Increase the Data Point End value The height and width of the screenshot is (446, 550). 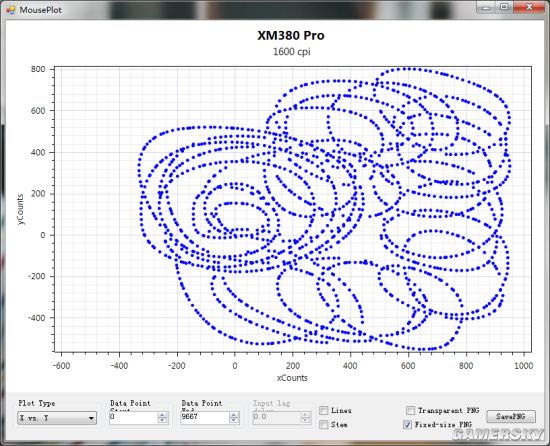[x=234, y=414]
